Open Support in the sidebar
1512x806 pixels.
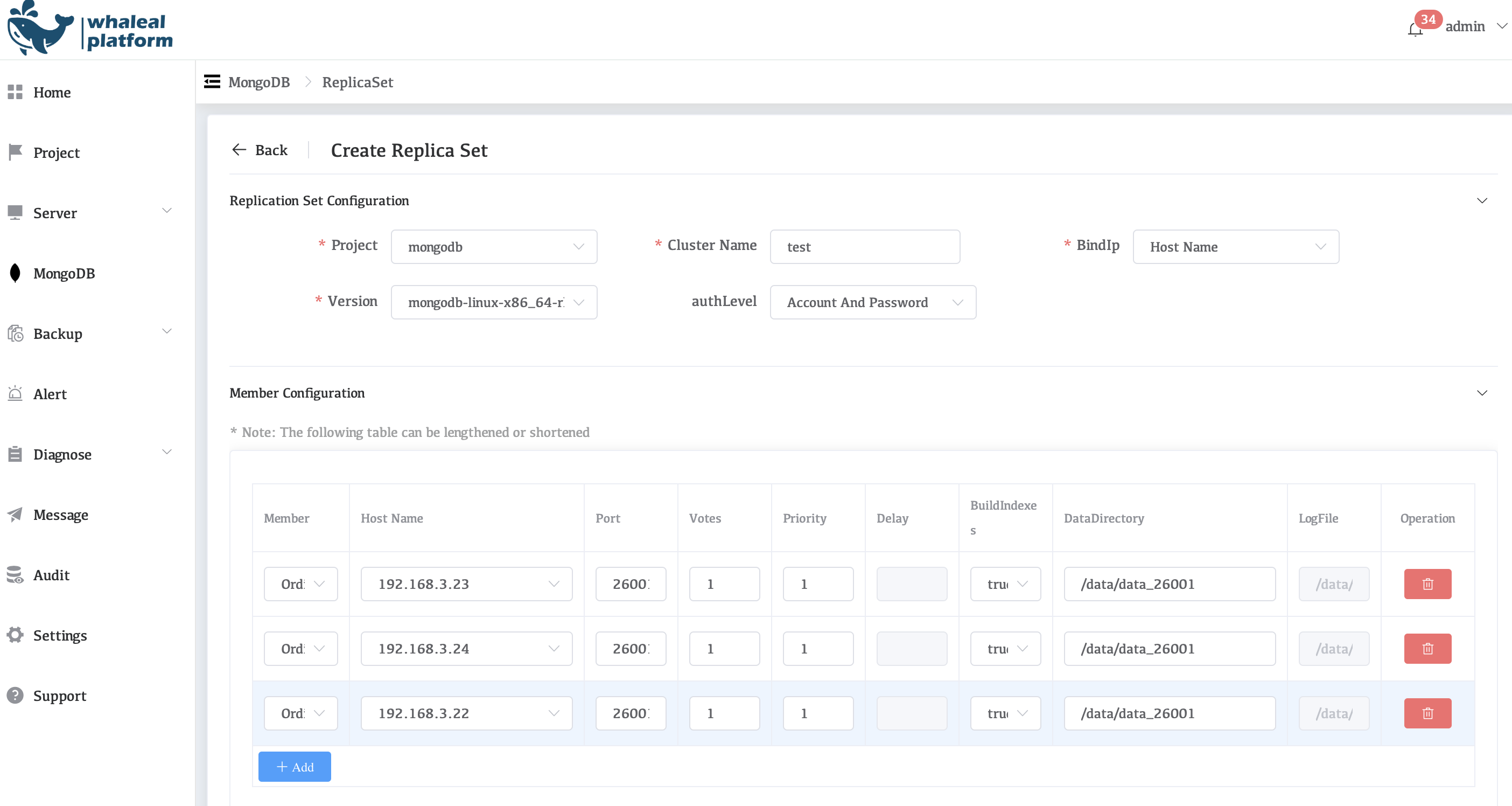point(60,696)
